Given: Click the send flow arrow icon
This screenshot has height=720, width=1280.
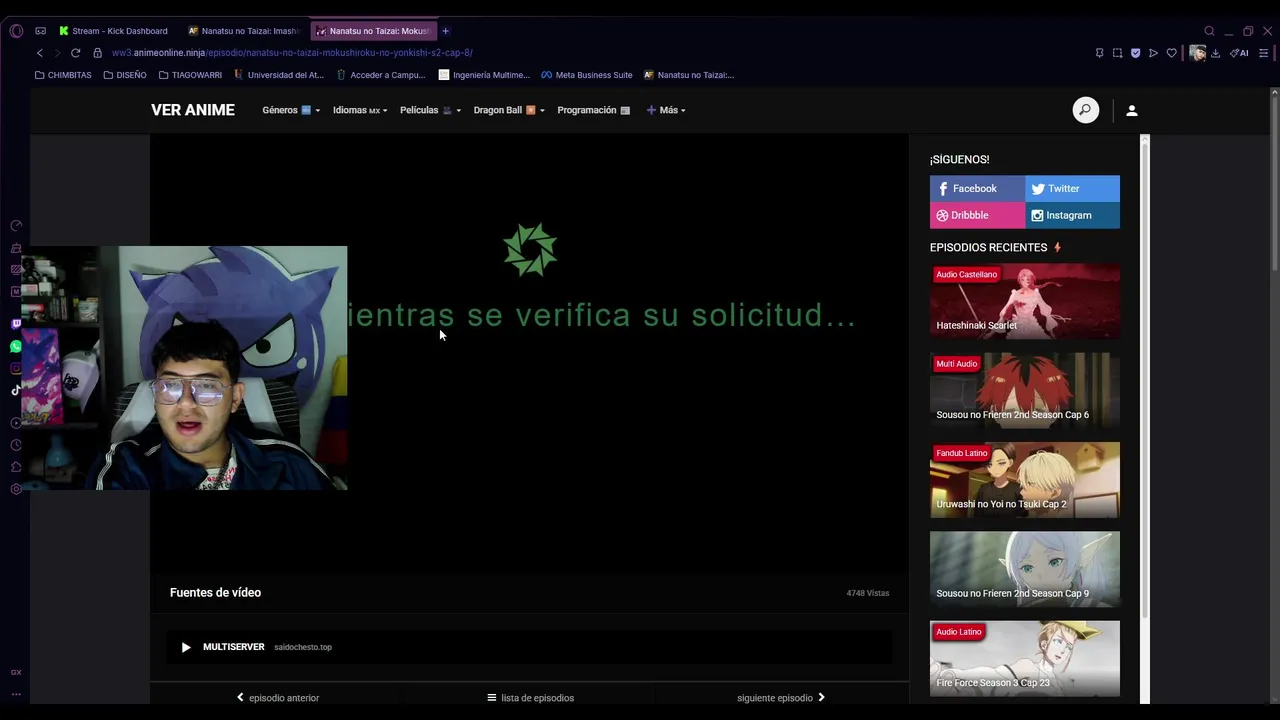Looking at the screenshot, I should click(1153, 53).
